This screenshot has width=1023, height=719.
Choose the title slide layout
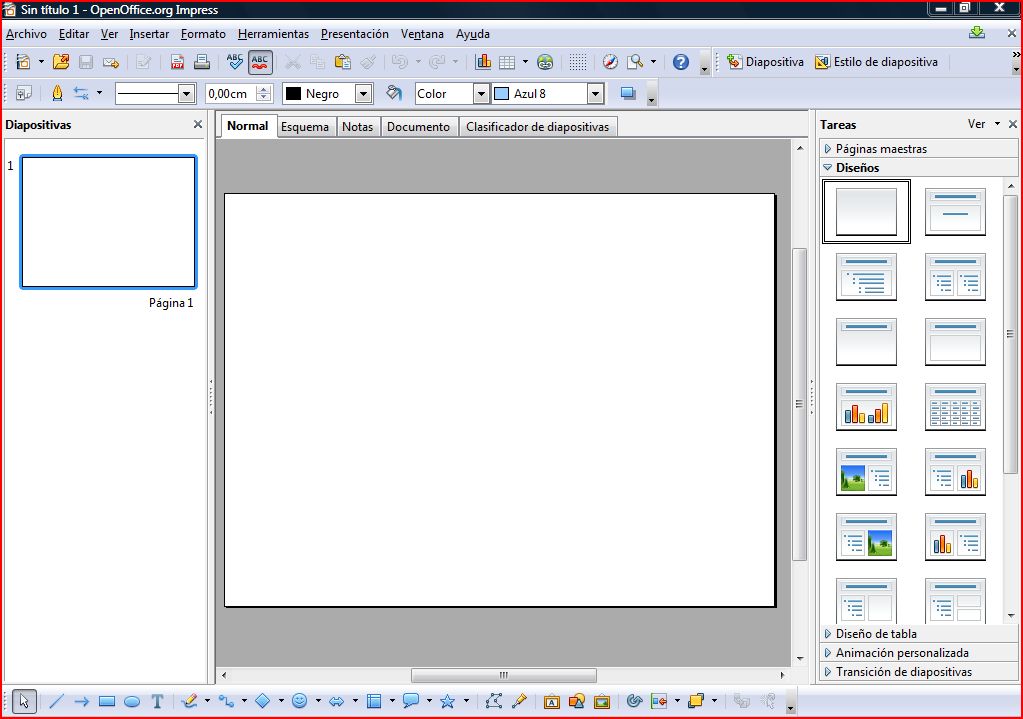pos(955,211)
